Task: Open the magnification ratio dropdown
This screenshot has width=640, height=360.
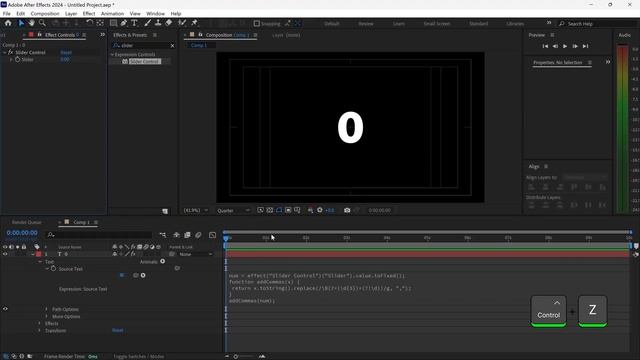Action: [196, 211]
